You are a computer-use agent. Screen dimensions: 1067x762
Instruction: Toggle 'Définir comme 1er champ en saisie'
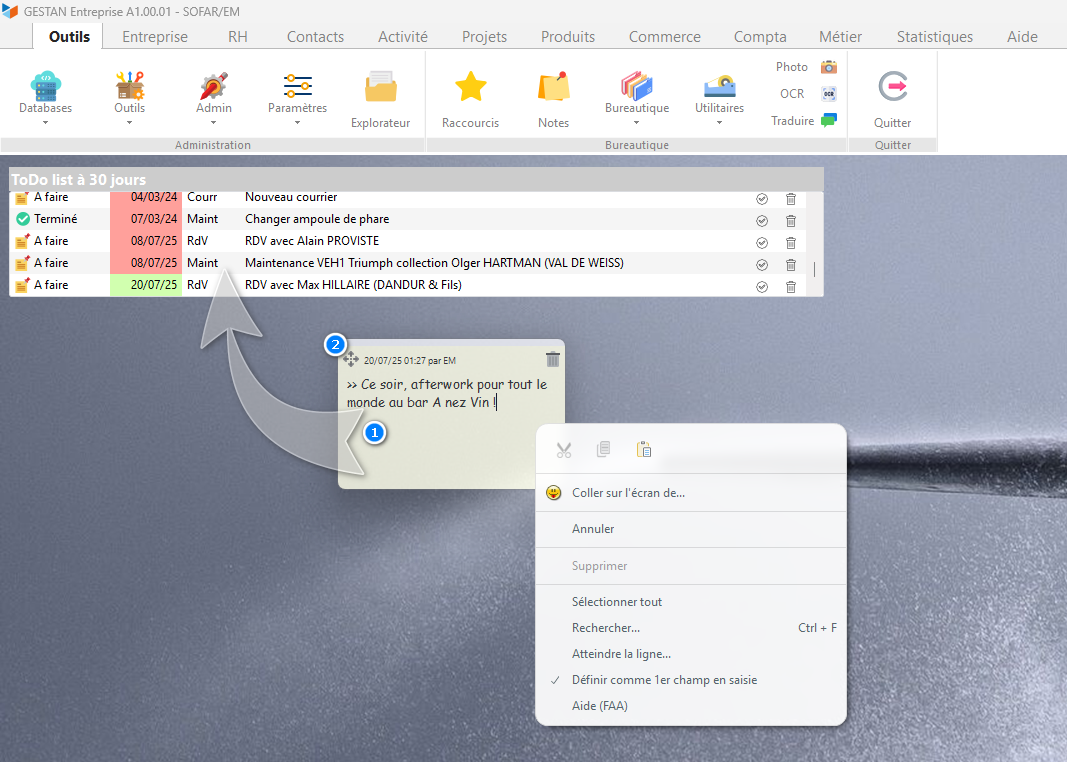664,680
